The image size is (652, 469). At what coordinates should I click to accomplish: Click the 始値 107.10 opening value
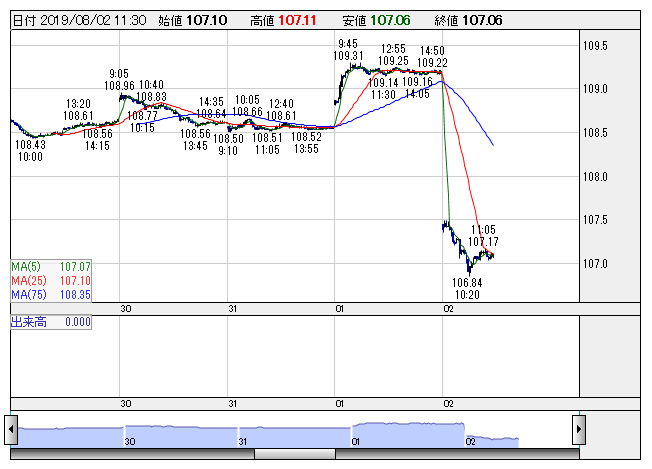193,20
